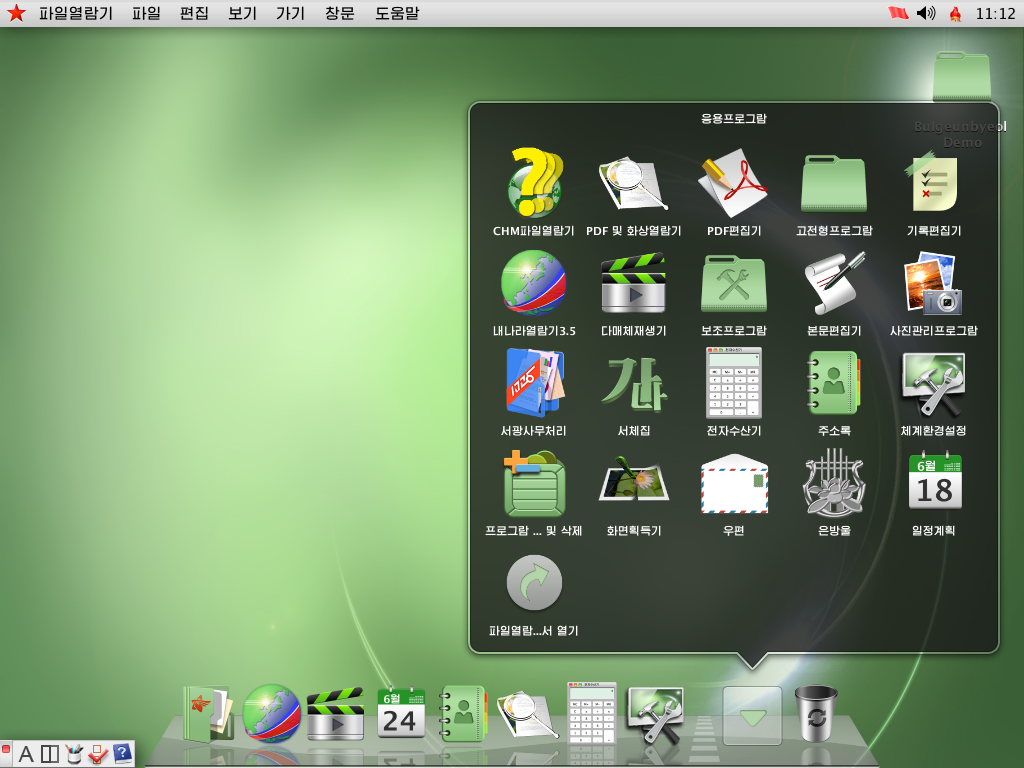
Task: Open the 서체집 font book
Action: pos(633,383)
